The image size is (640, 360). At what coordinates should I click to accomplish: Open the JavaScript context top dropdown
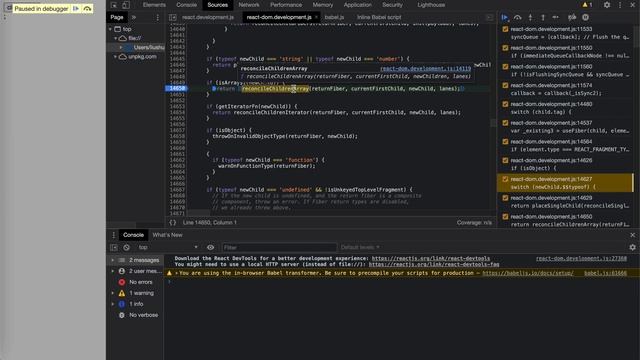coord(168,247)
